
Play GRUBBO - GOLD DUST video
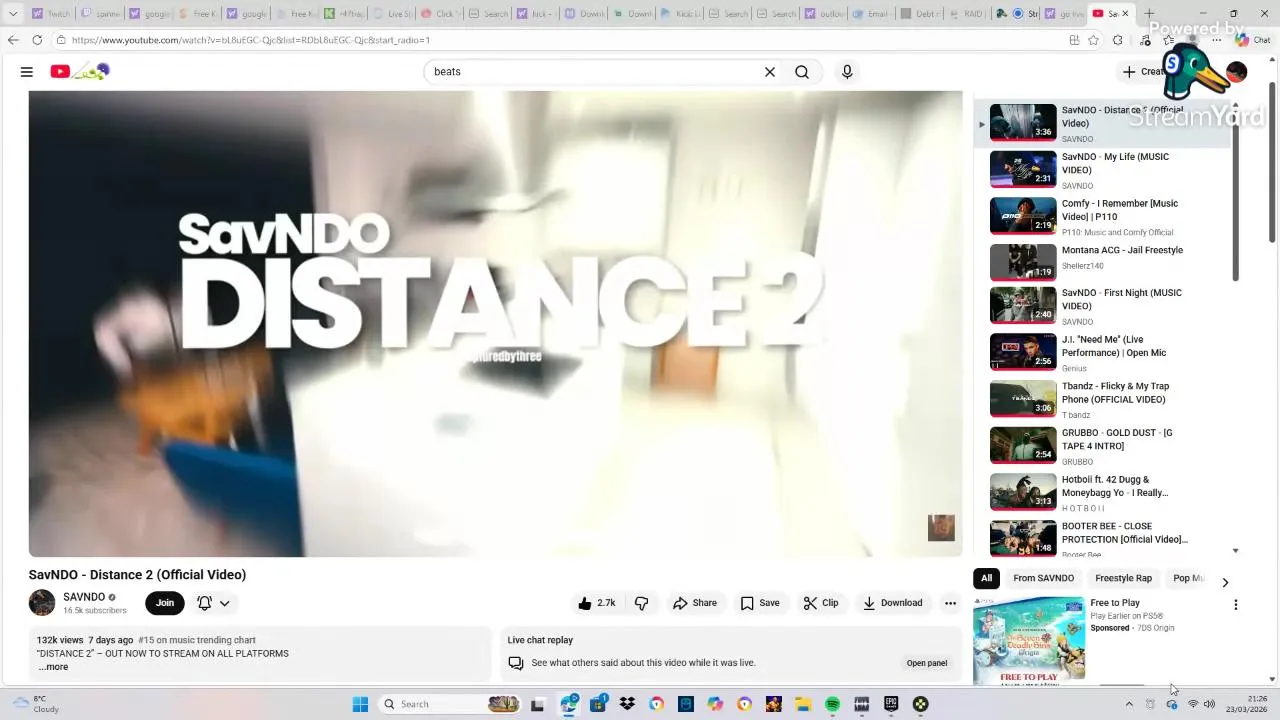(x=1103, y=446)
